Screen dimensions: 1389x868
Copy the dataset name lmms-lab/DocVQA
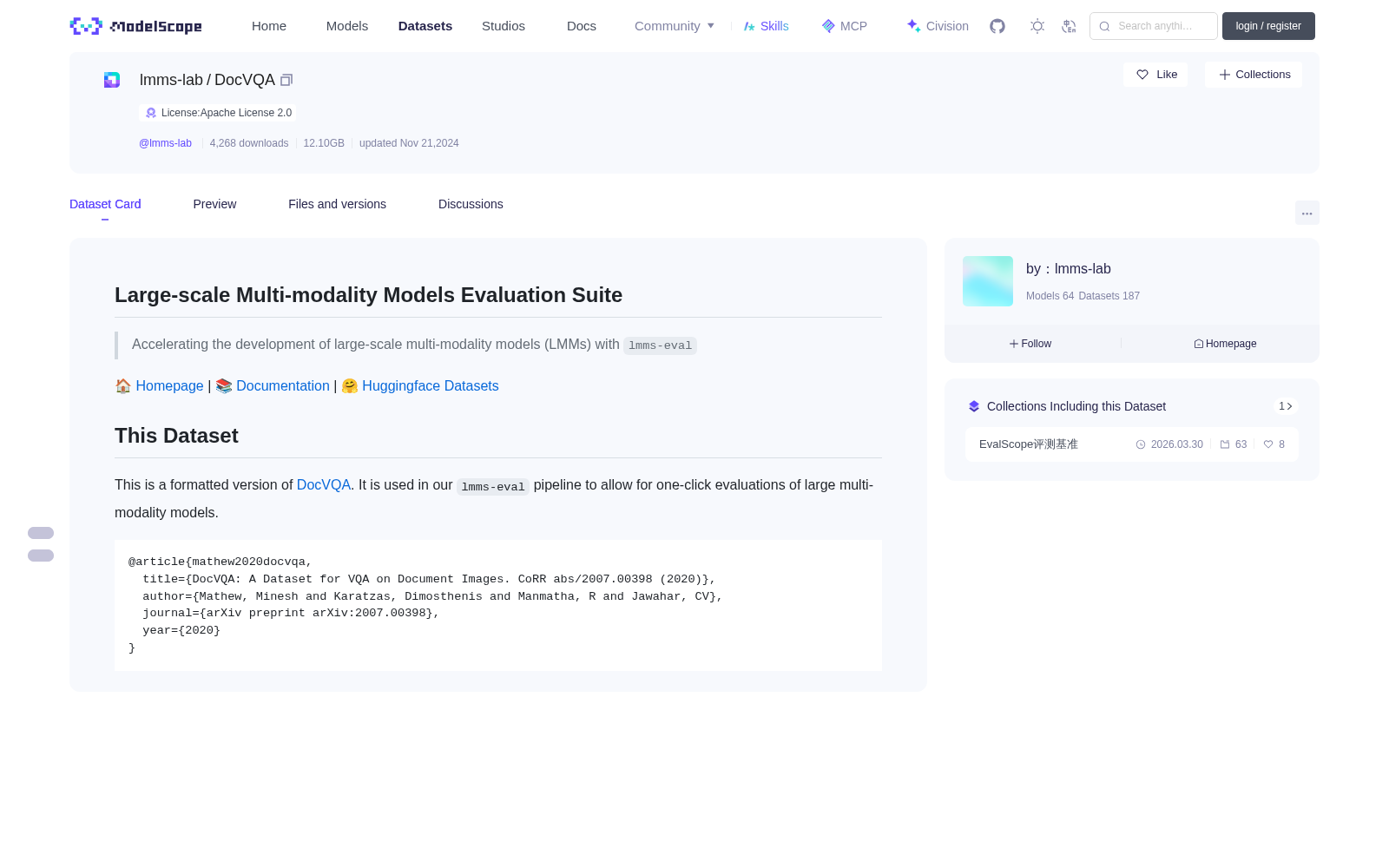(286, 80)
